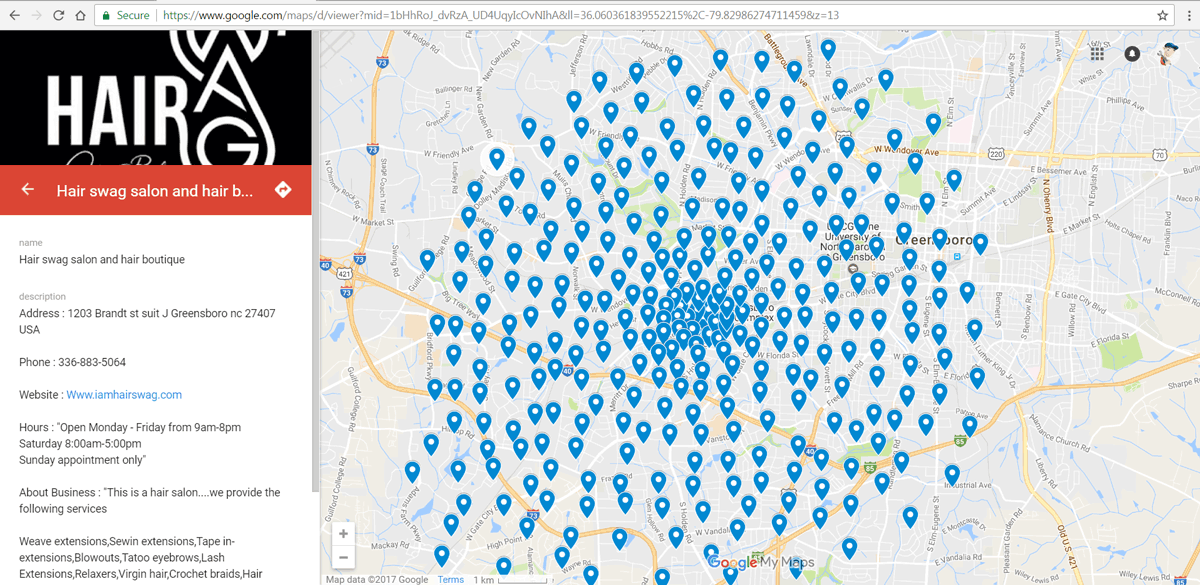Click the 'description' field label
This screenshot has width=1200, height=585.
(42, 297)
